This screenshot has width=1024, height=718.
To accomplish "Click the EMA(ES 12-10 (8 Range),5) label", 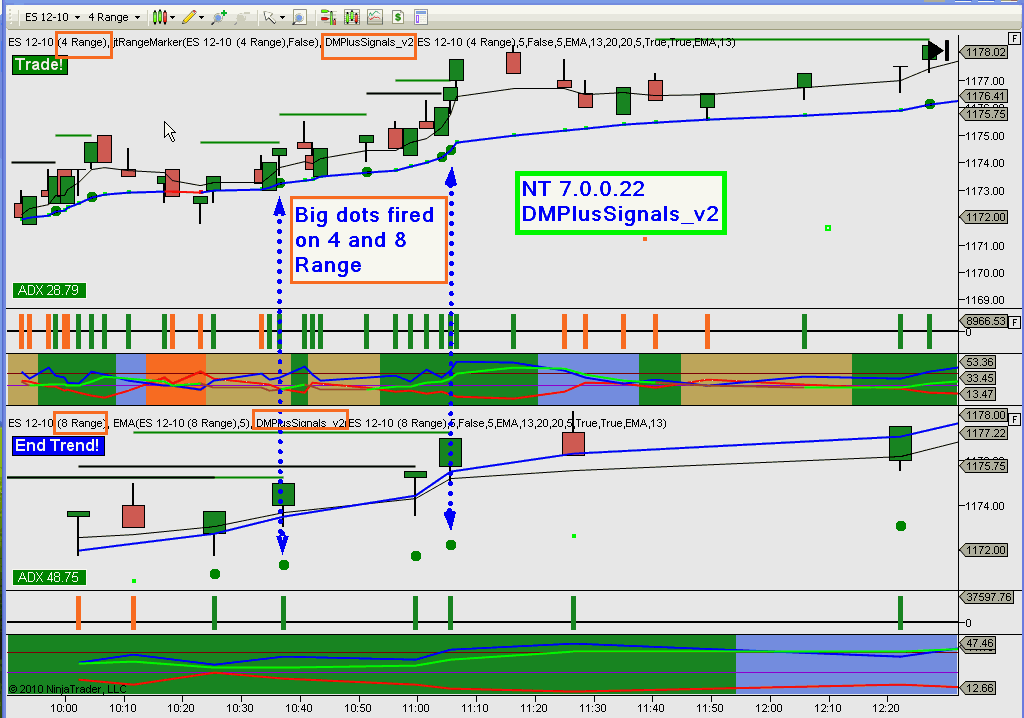I will 181,423.
